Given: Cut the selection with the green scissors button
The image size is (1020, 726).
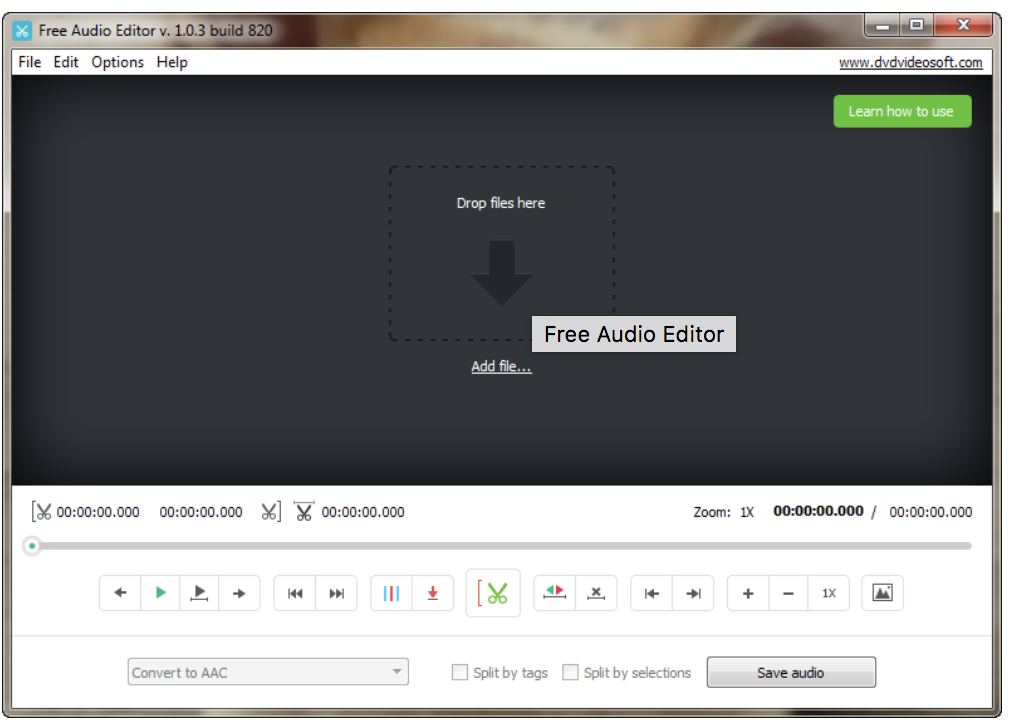Looking at the screenshot, I should pos(493,593).
